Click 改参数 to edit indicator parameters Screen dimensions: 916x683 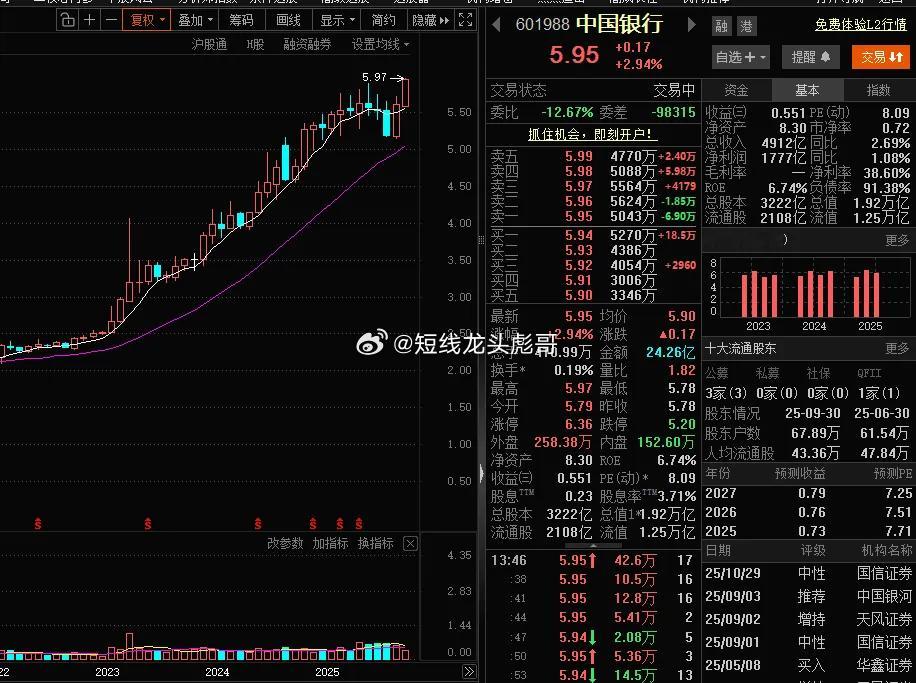[285, 543]
